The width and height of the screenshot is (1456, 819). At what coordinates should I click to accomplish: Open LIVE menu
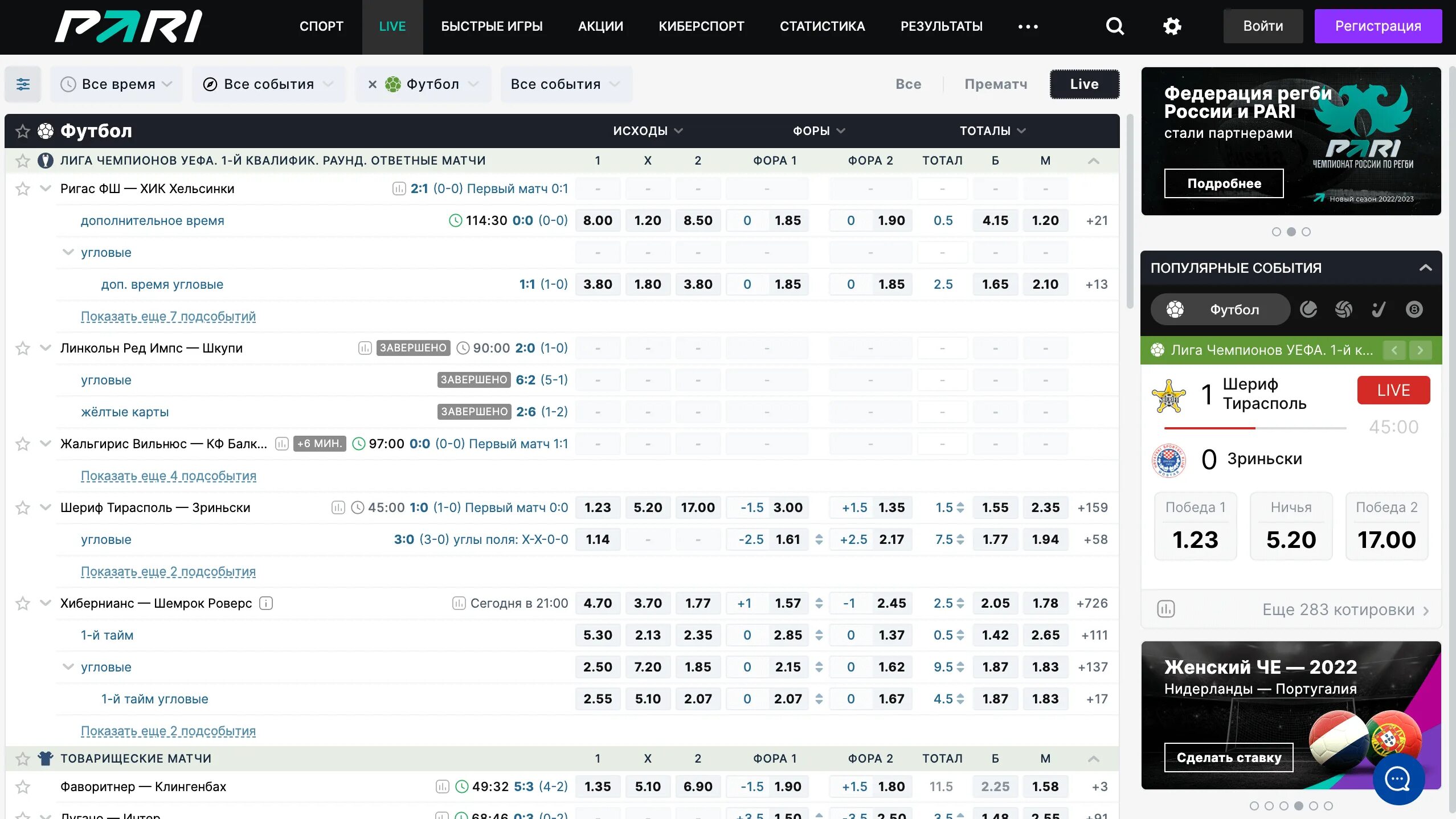392,26
